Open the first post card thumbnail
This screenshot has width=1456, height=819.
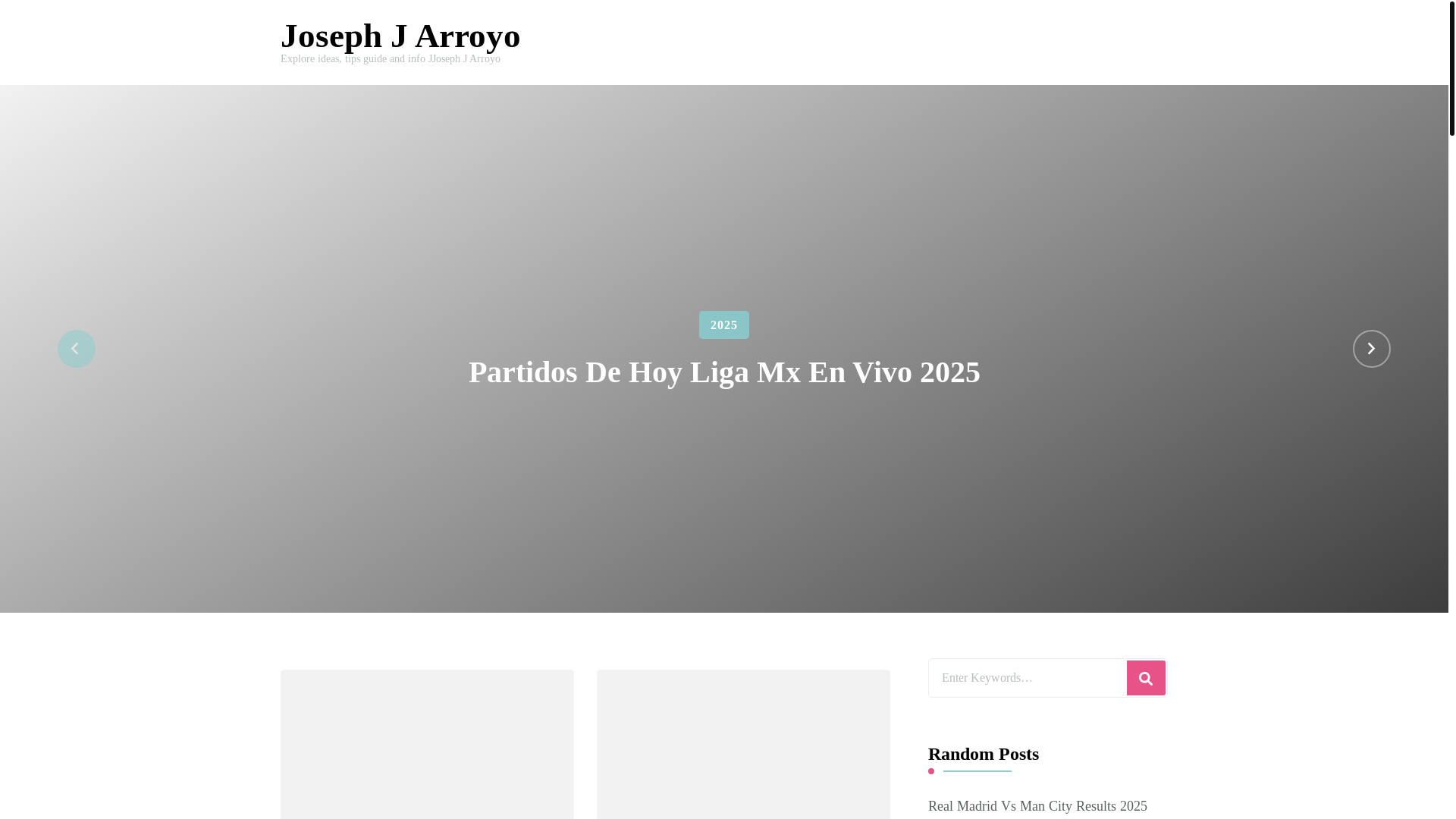tap(427, 744)
